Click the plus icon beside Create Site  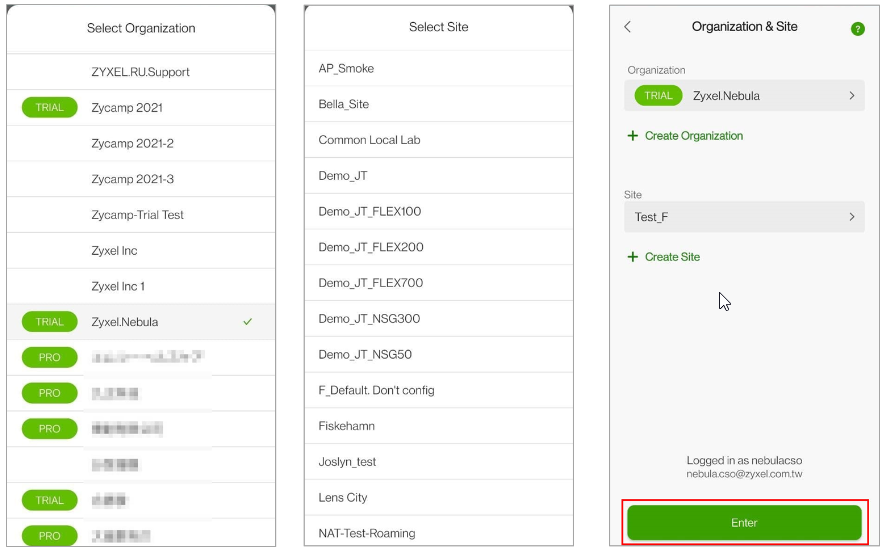[632, 257]
